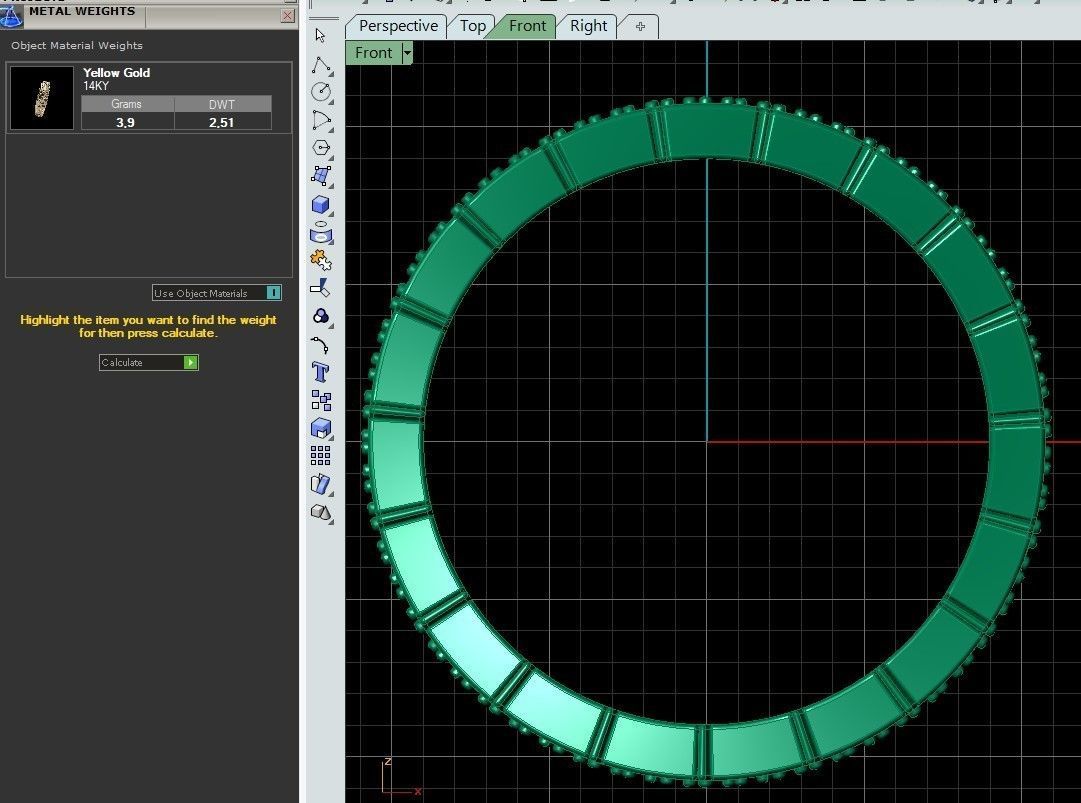Select the solid box tool
Screen dimensions: 1081x803
click(x=321, y=205)
